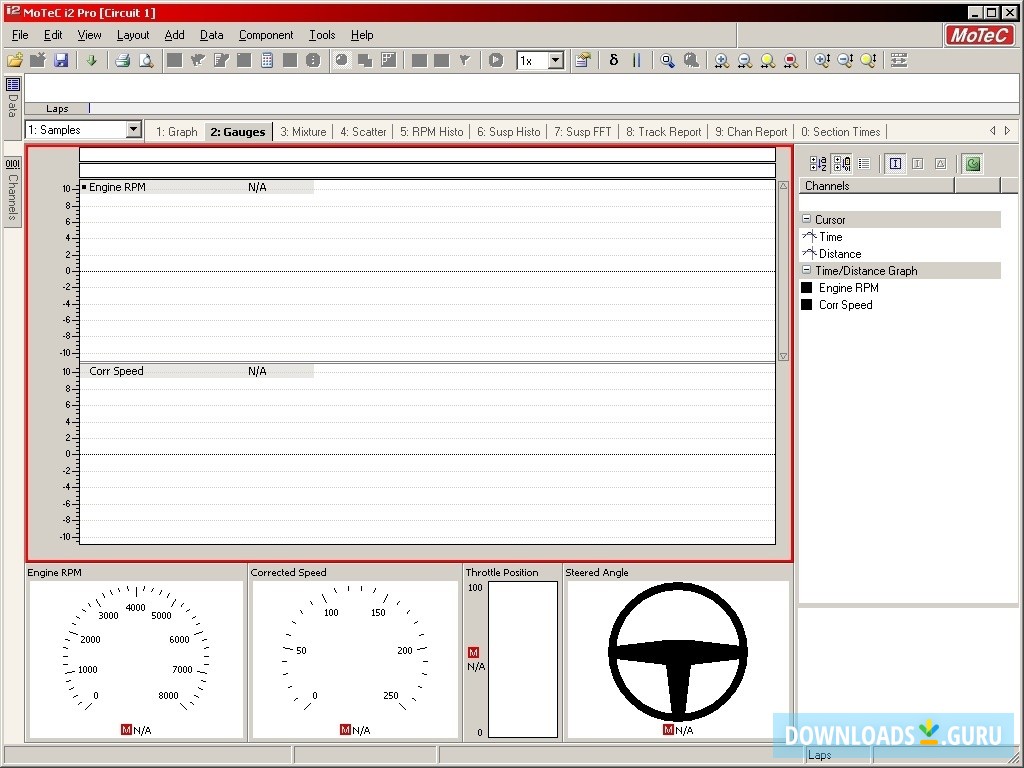Click graph scrollbar up arrow
Image resolution: width=1024 pixels, height=768 pixels.
pyautogui.click(x=783, y=186)
